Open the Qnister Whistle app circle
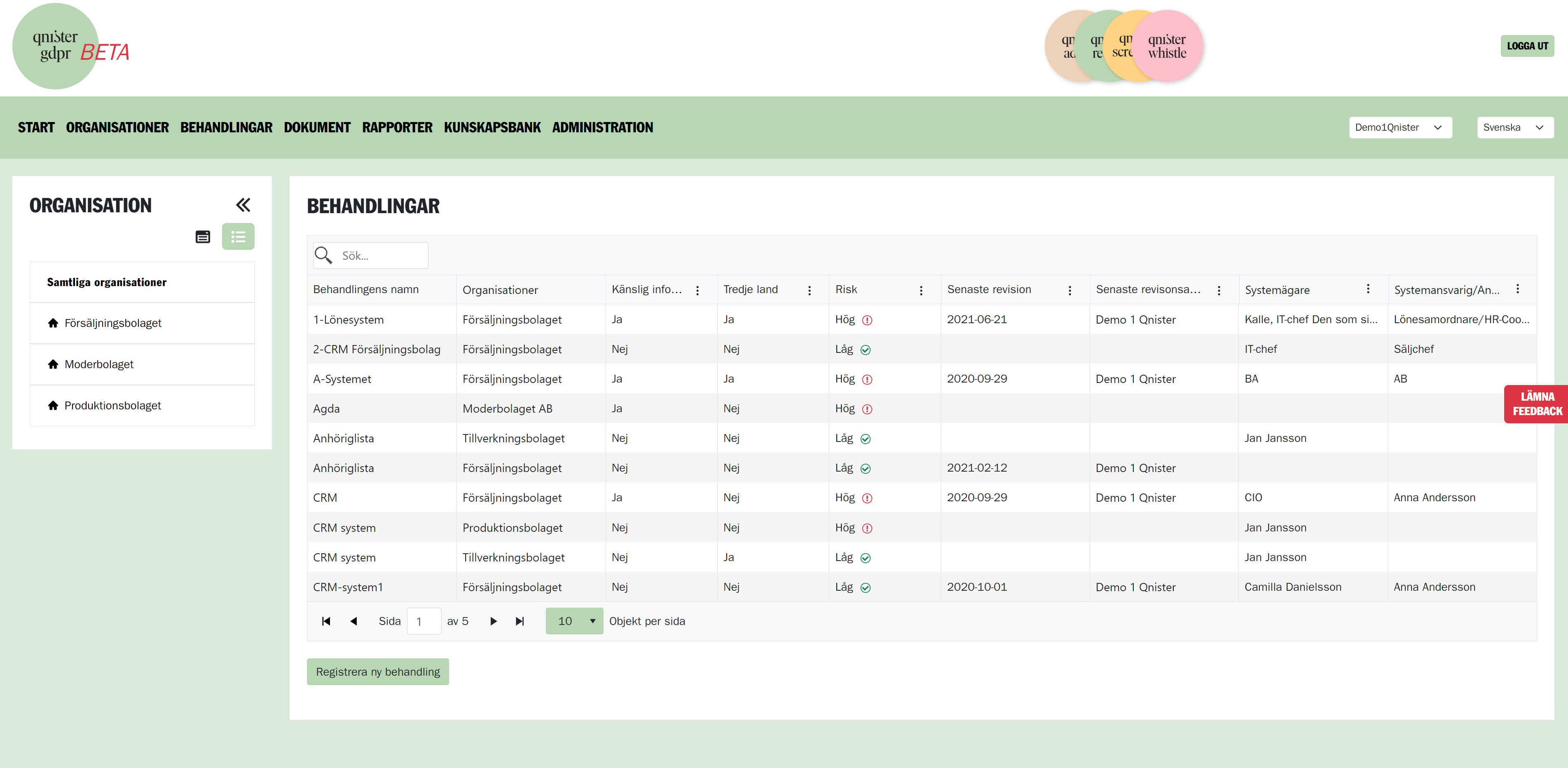Screen dimensions: 1568x768 coord(1167,46)
